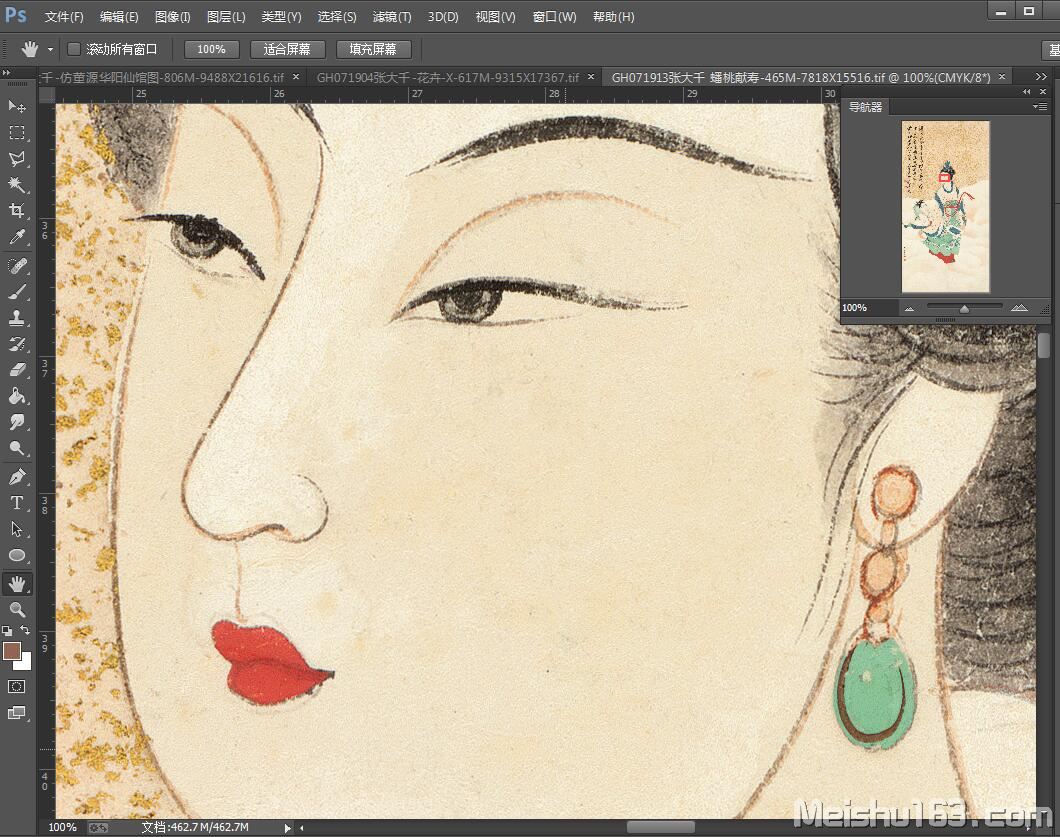Screen dimensions: 1060x837
Task: Select the 导航器 panel tab
Action: tap(865, 107)
